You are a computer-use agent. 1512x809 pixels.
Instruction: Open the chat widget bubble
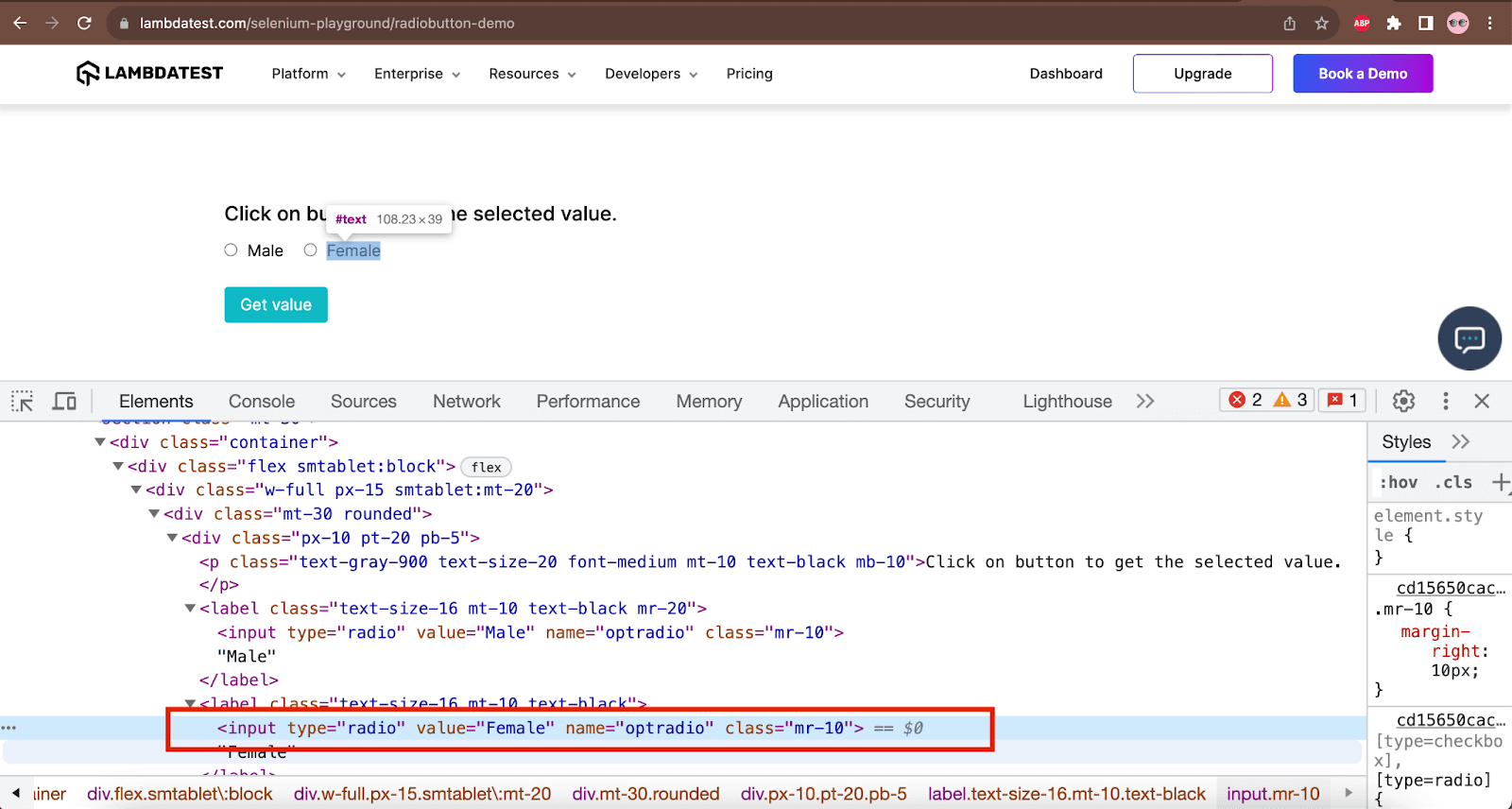pos(1469,338)
